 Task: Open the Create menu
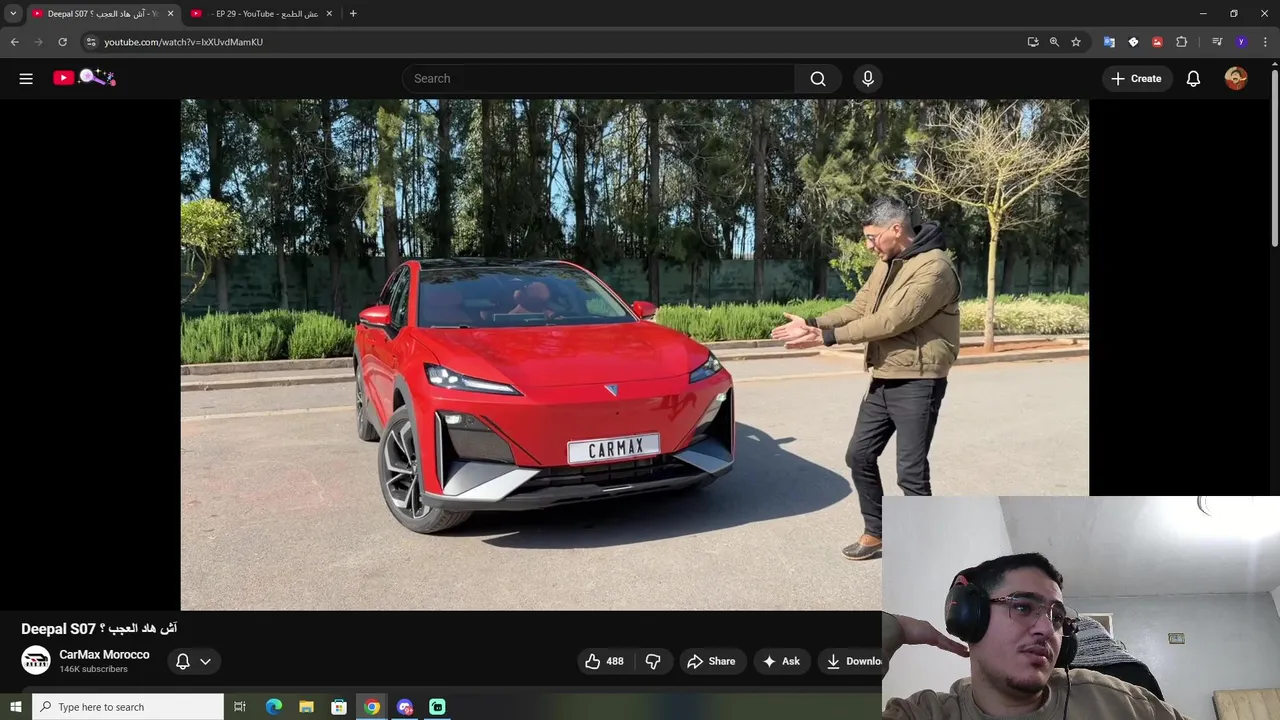click(1136, 78)
